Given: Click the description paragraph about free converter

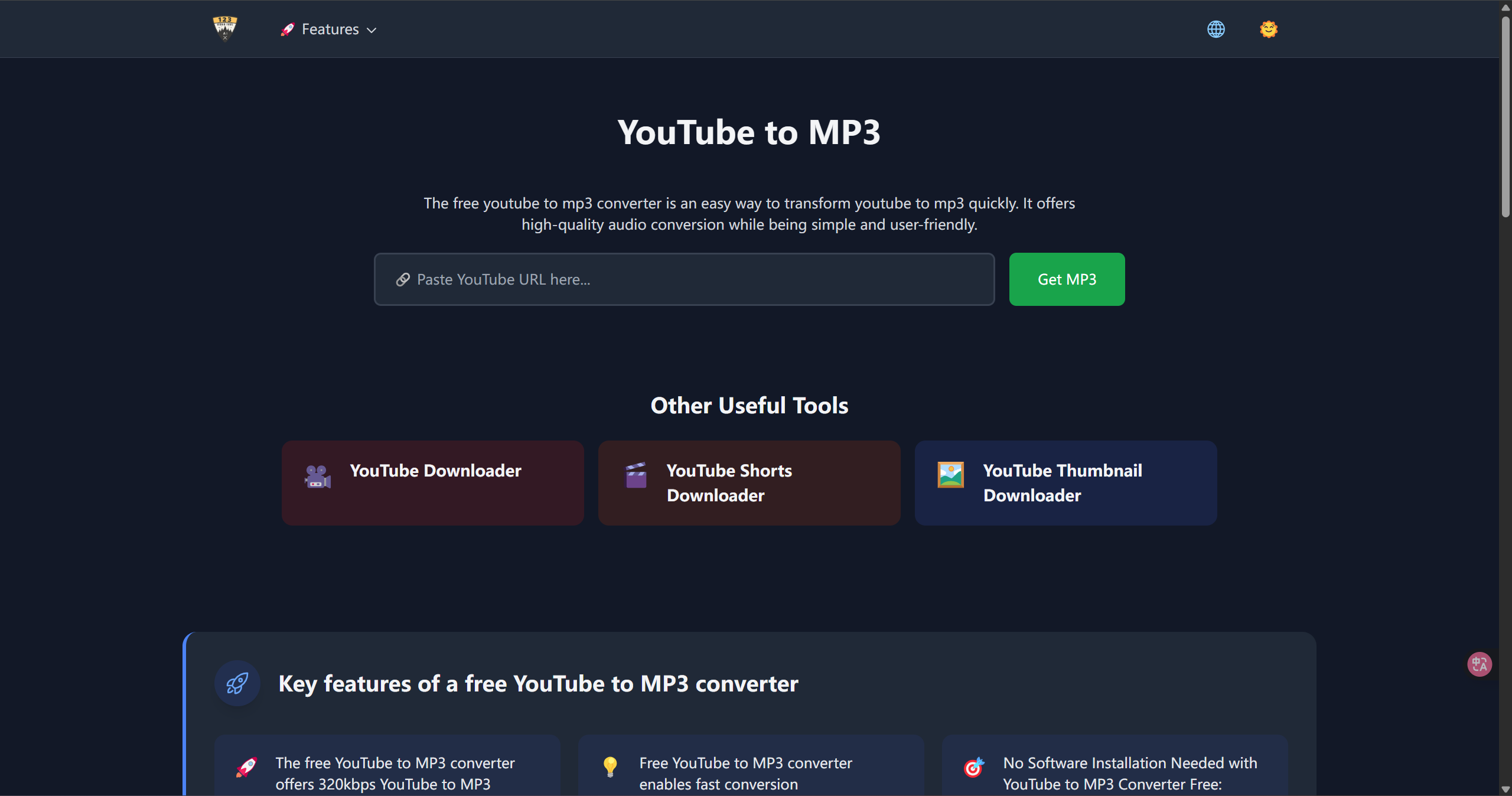Looking at the screenshot, I should [x=749, y=214].
